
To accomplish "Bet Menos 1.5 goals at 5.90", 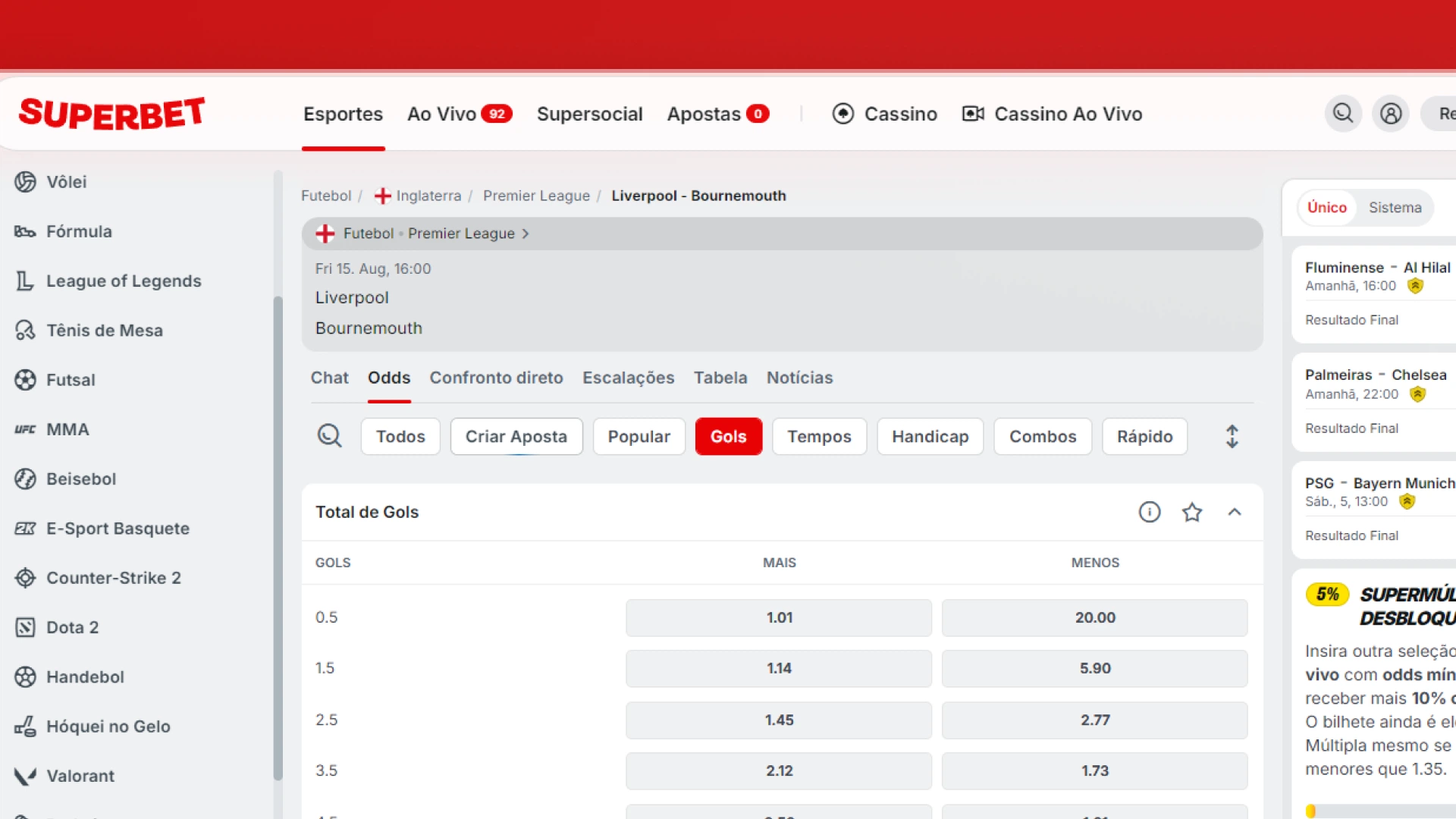I will (x=1095, y=668).
